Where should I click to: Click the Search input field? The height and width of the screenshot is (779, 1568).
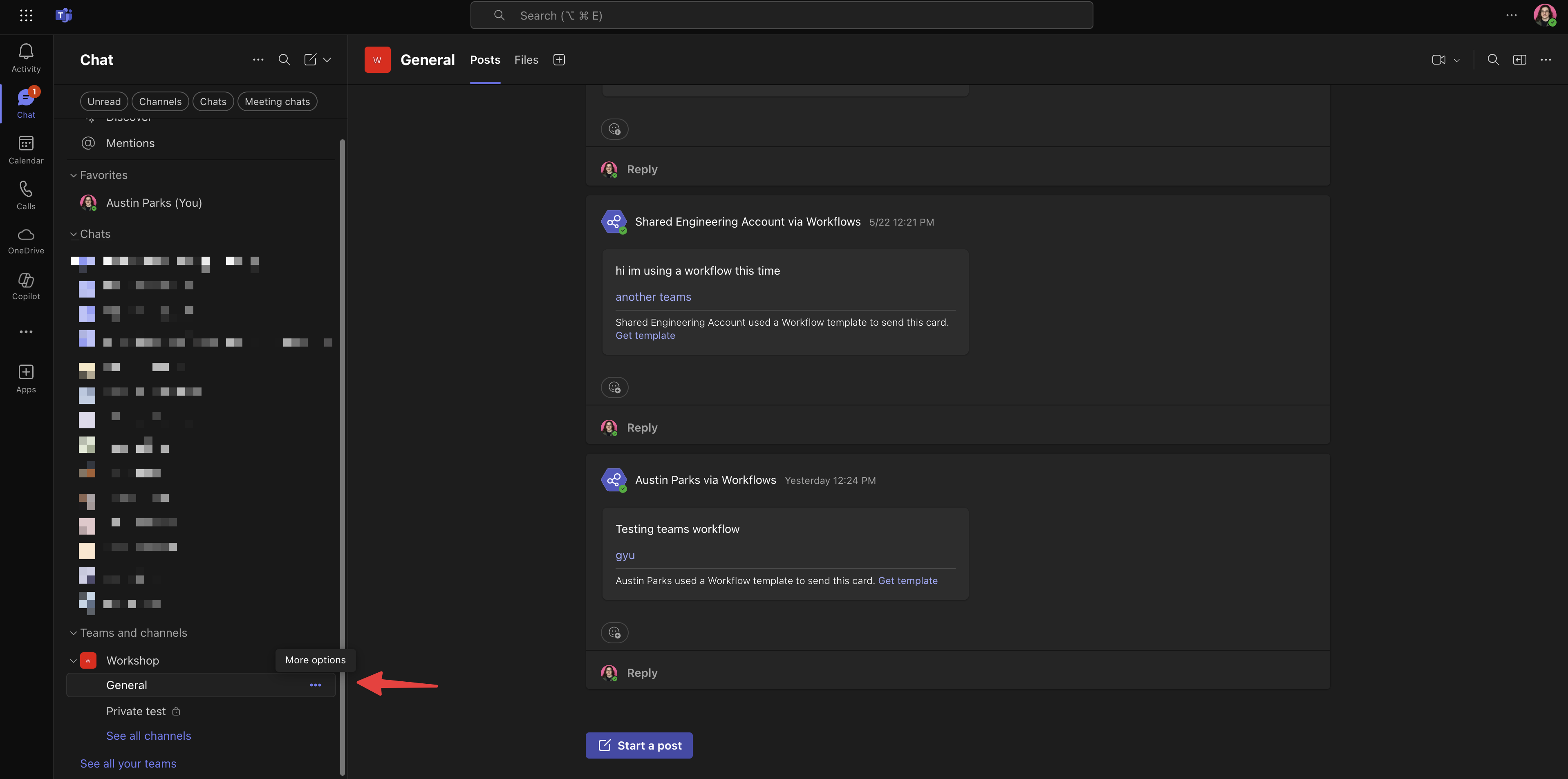(782, 15)
